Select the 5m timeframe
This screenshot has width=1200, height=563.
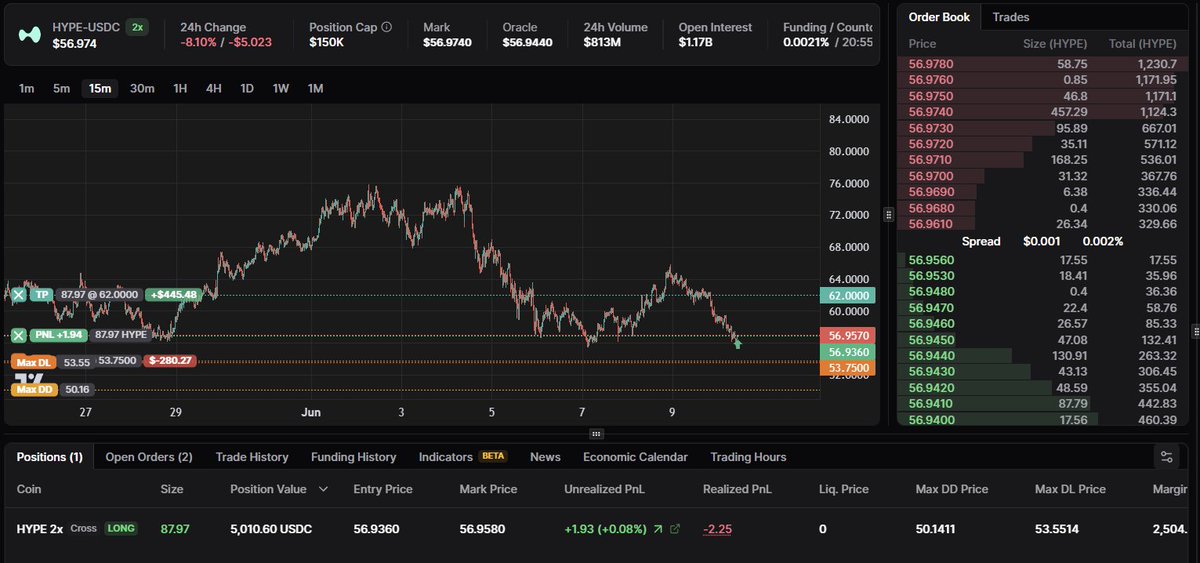pos(62,88)
